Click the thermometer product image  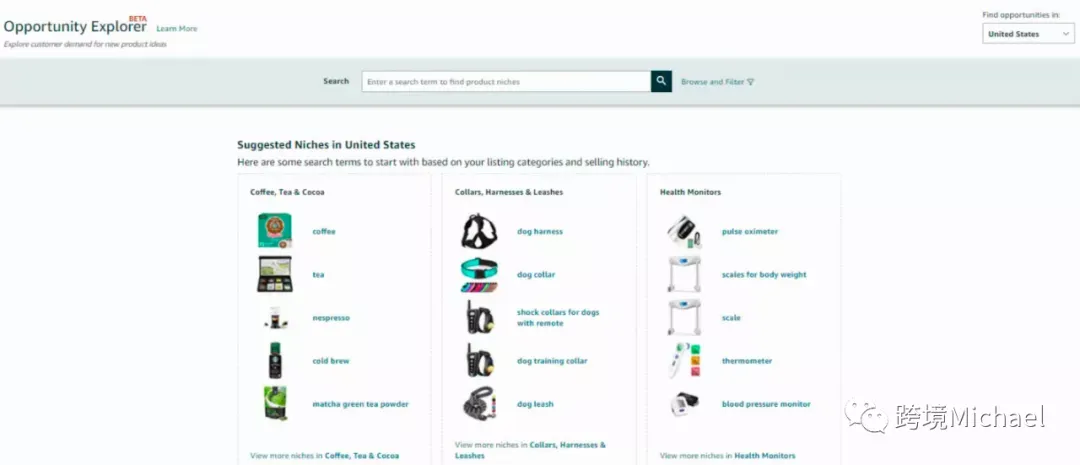click(x=684, y=360)
